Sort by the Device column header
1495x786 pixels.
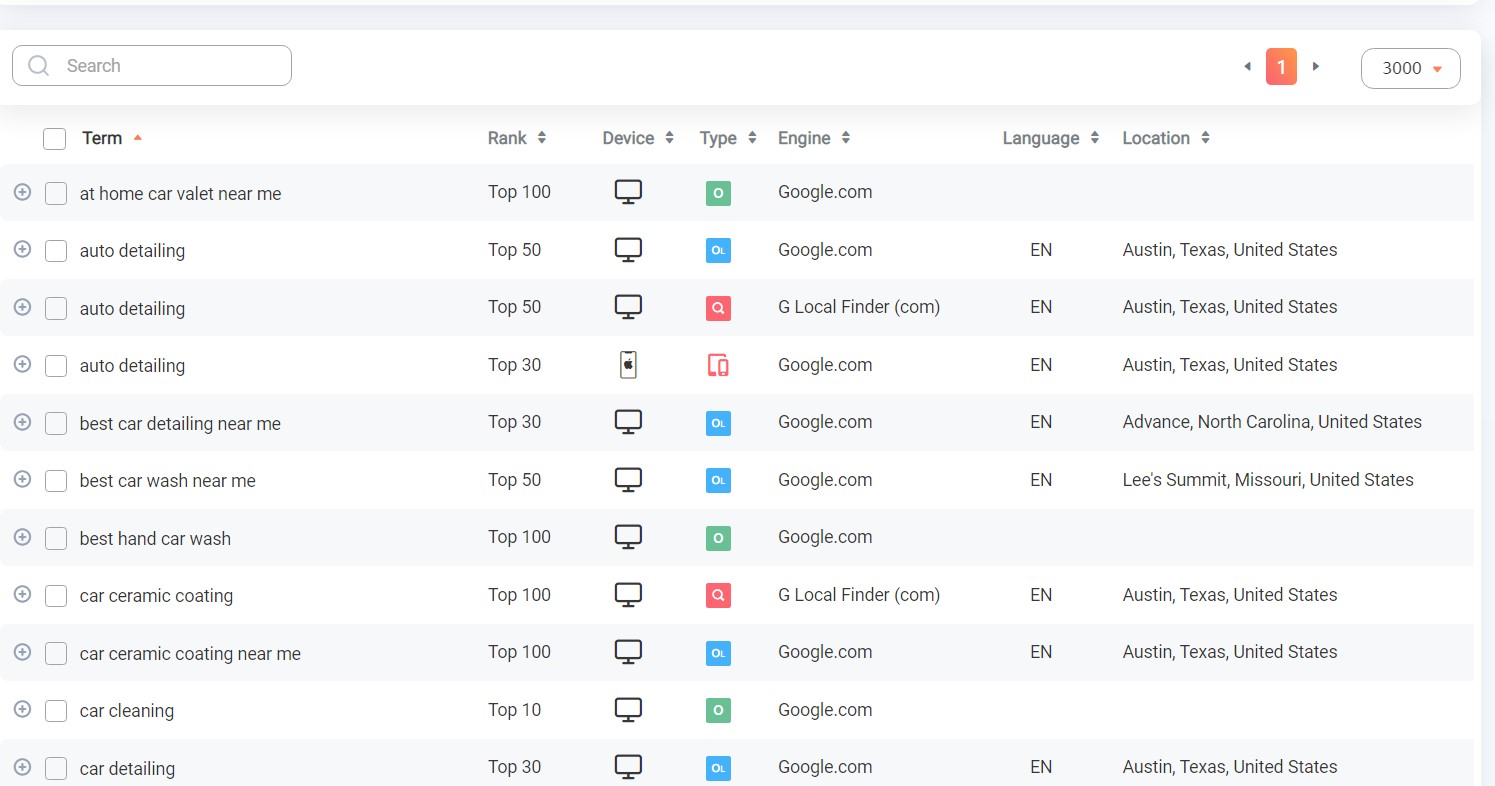[x=638, y=138]
